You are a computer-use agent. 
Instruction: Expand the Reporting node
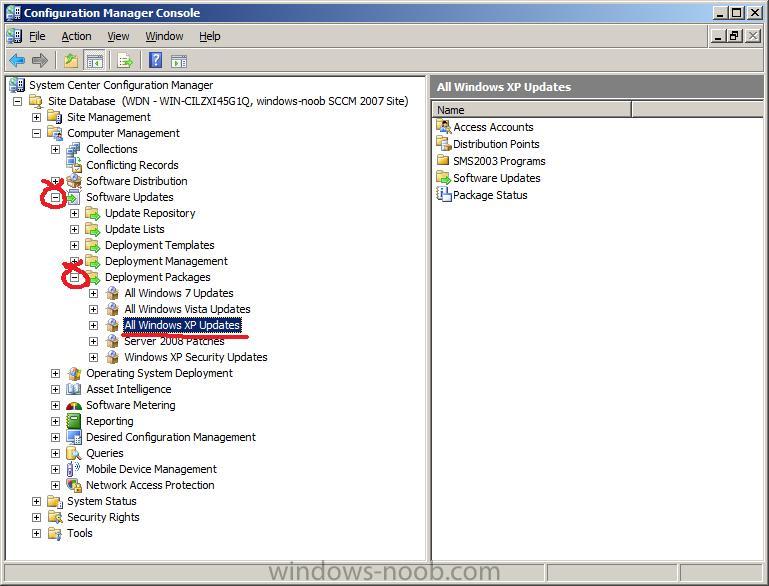click(x=55, y=422)
